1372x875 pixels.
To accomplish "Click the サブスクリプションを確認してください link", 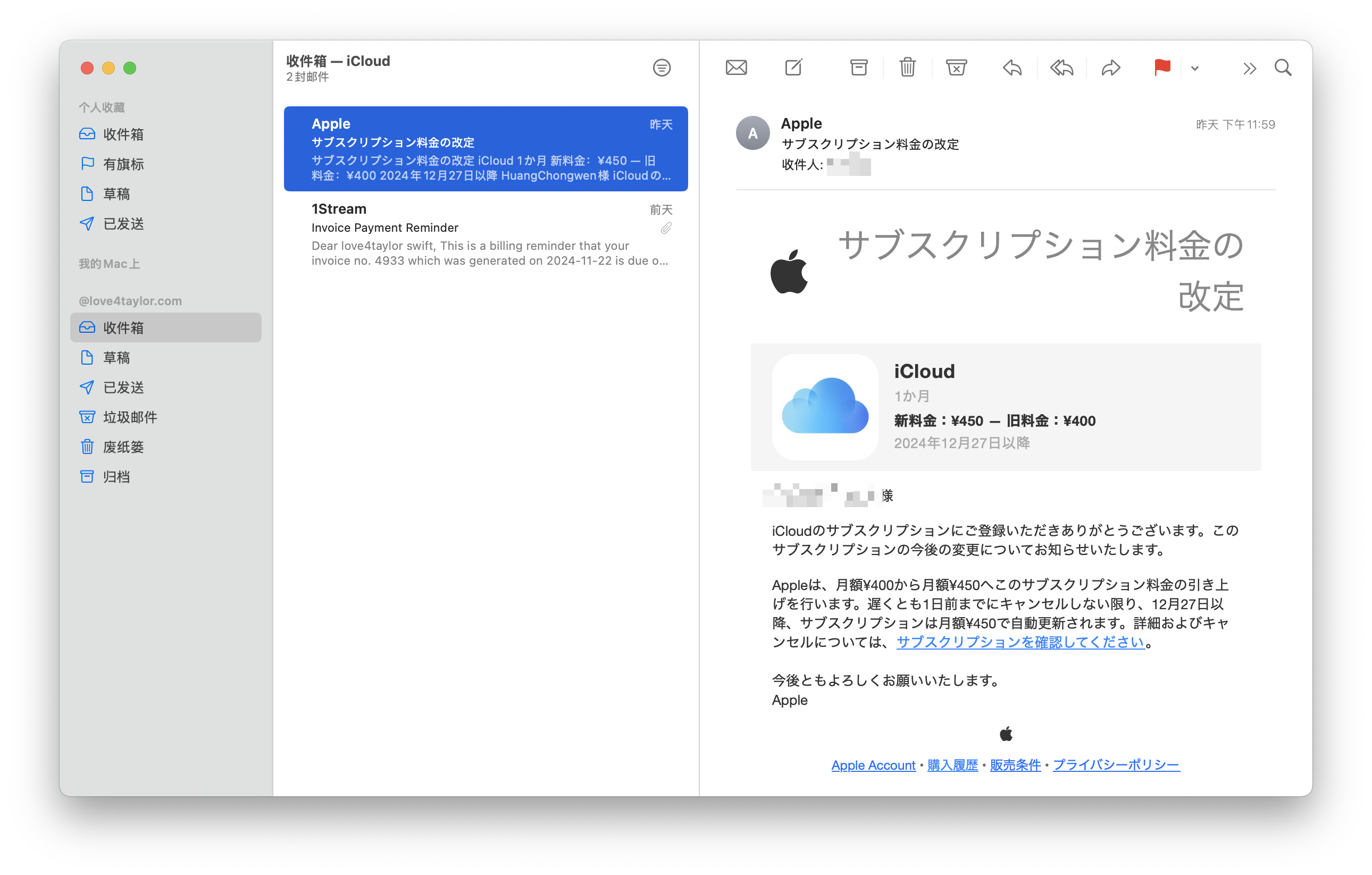I will [1020, 642].
